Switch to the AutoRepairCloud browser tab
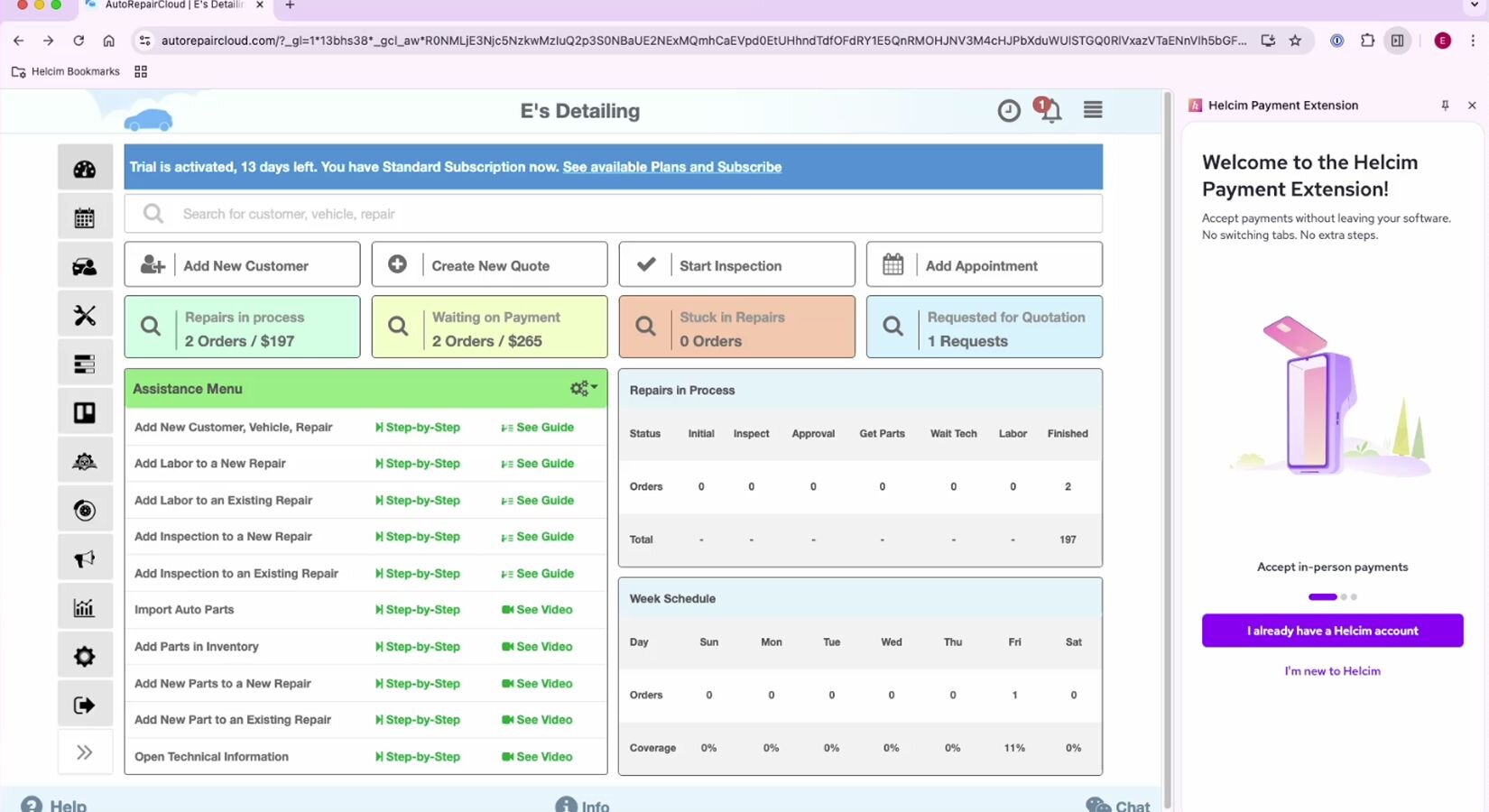1489x812 pixels. pos(173,5)
